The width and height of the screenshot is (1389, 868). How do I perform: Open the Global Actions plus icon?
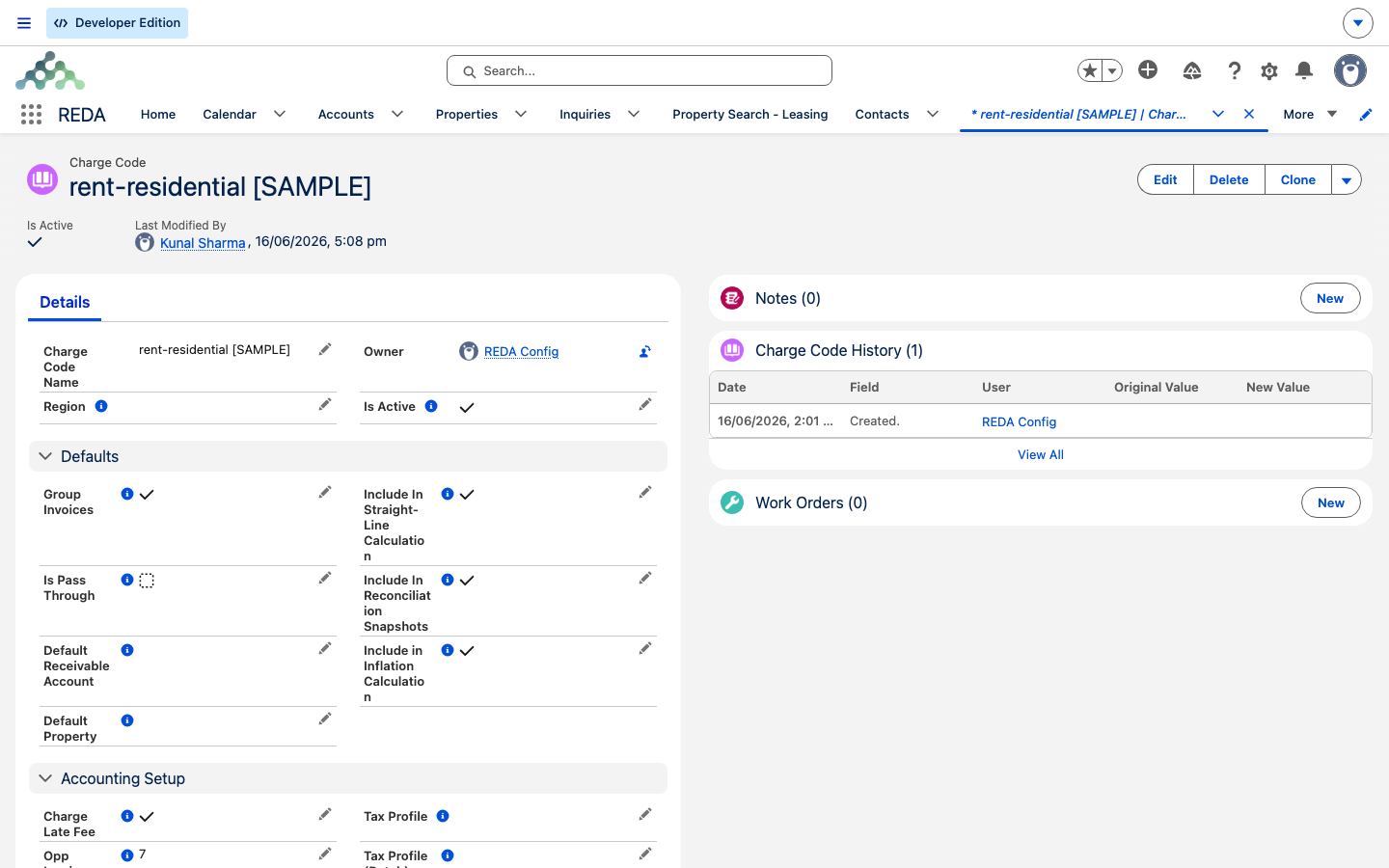point(1148,69)
